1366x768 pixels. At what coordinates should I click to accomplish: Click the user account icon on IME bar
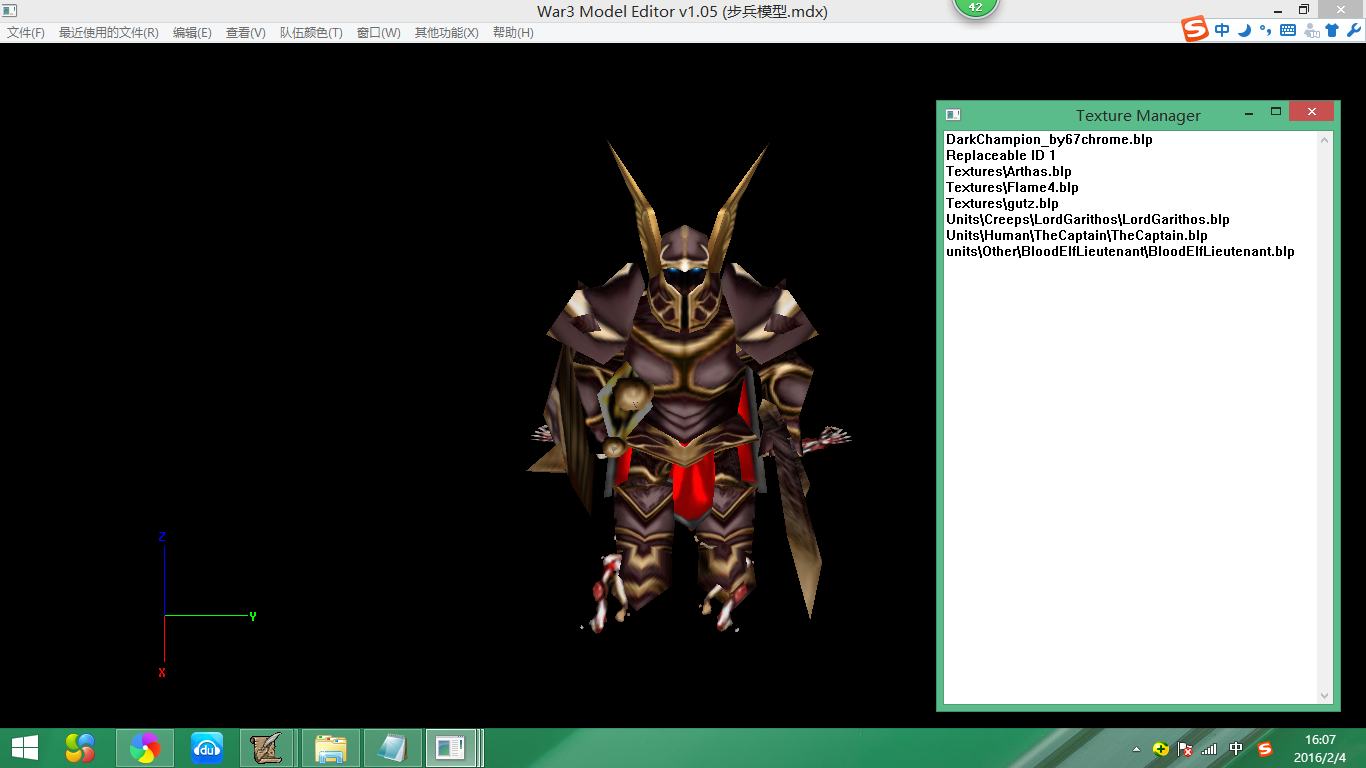1311,30
